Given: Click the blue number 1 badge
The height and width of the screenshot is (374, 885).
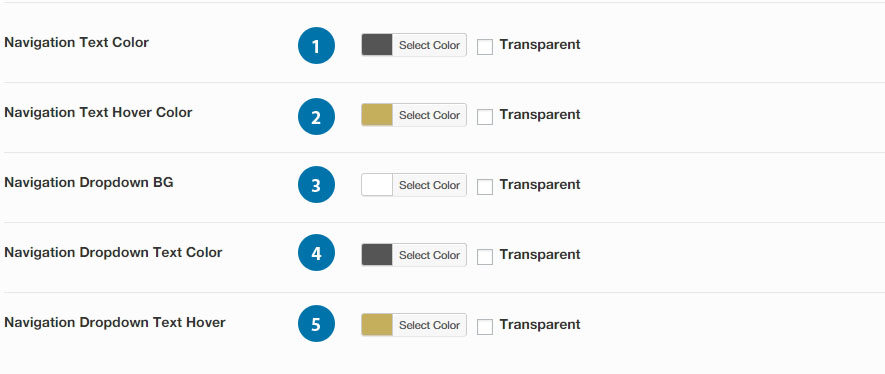Looking at the screenshot, I should point(316,46).
